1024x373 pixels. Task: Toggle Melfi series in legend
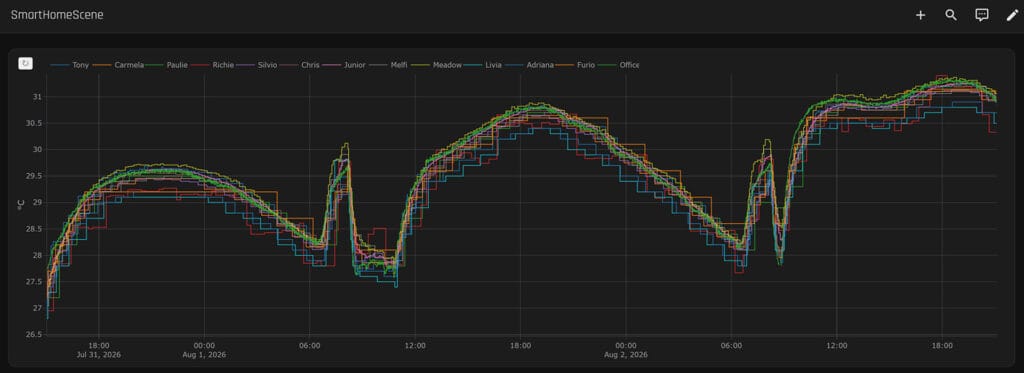(x=388, y=65)
